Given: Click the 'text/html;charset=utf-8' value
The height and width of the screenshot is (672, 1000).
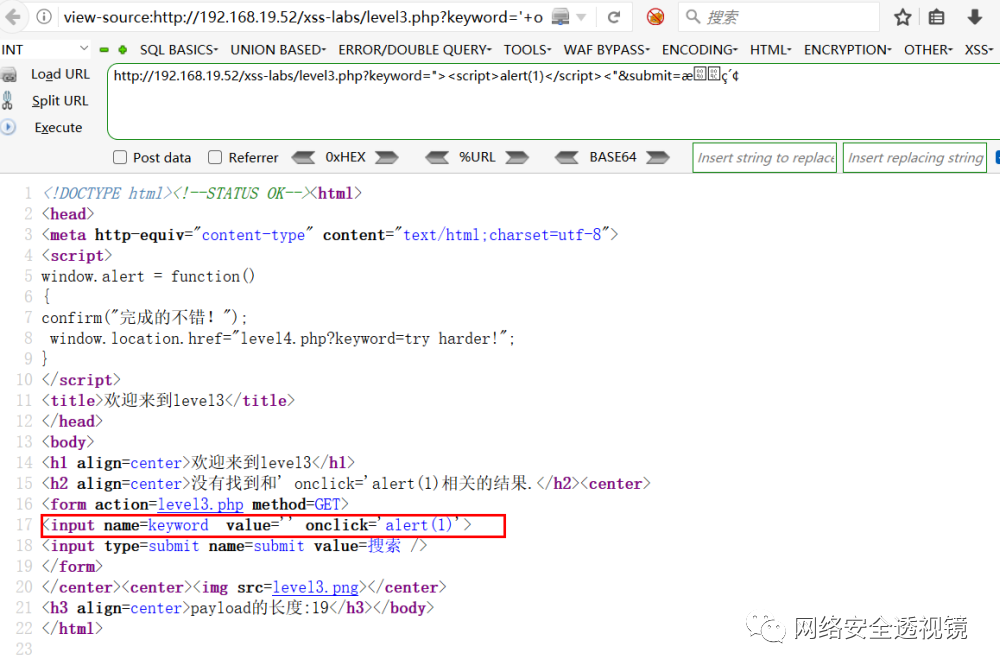Looking at the screenshot, I should click(x=502, y=235).
